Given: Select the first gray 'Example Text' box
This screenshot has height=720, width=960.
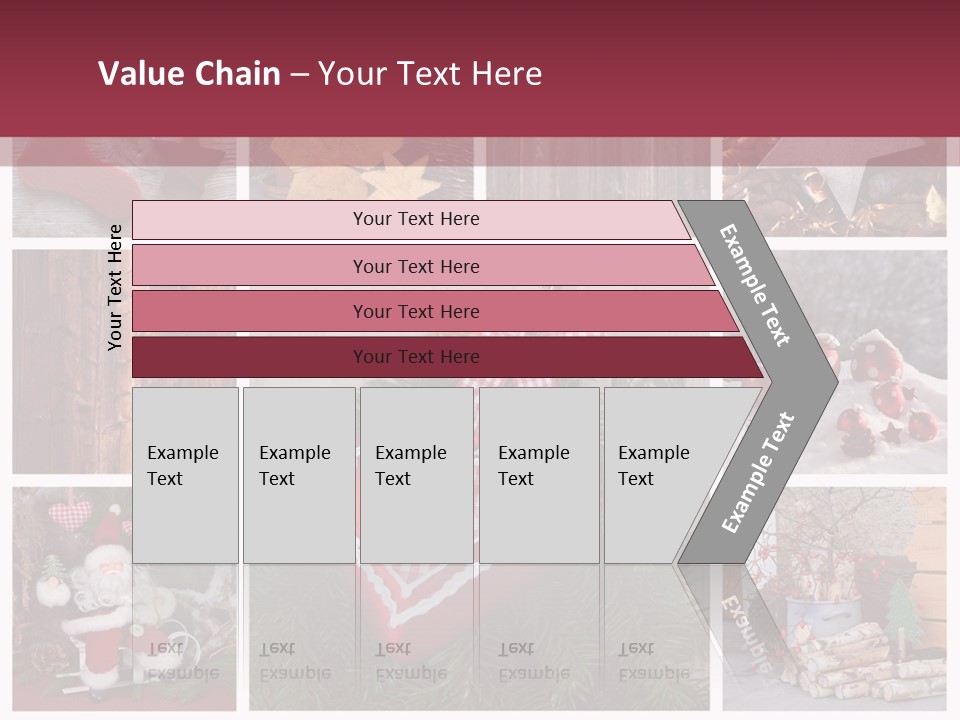Looking at the screenshot, I should 185,475.
